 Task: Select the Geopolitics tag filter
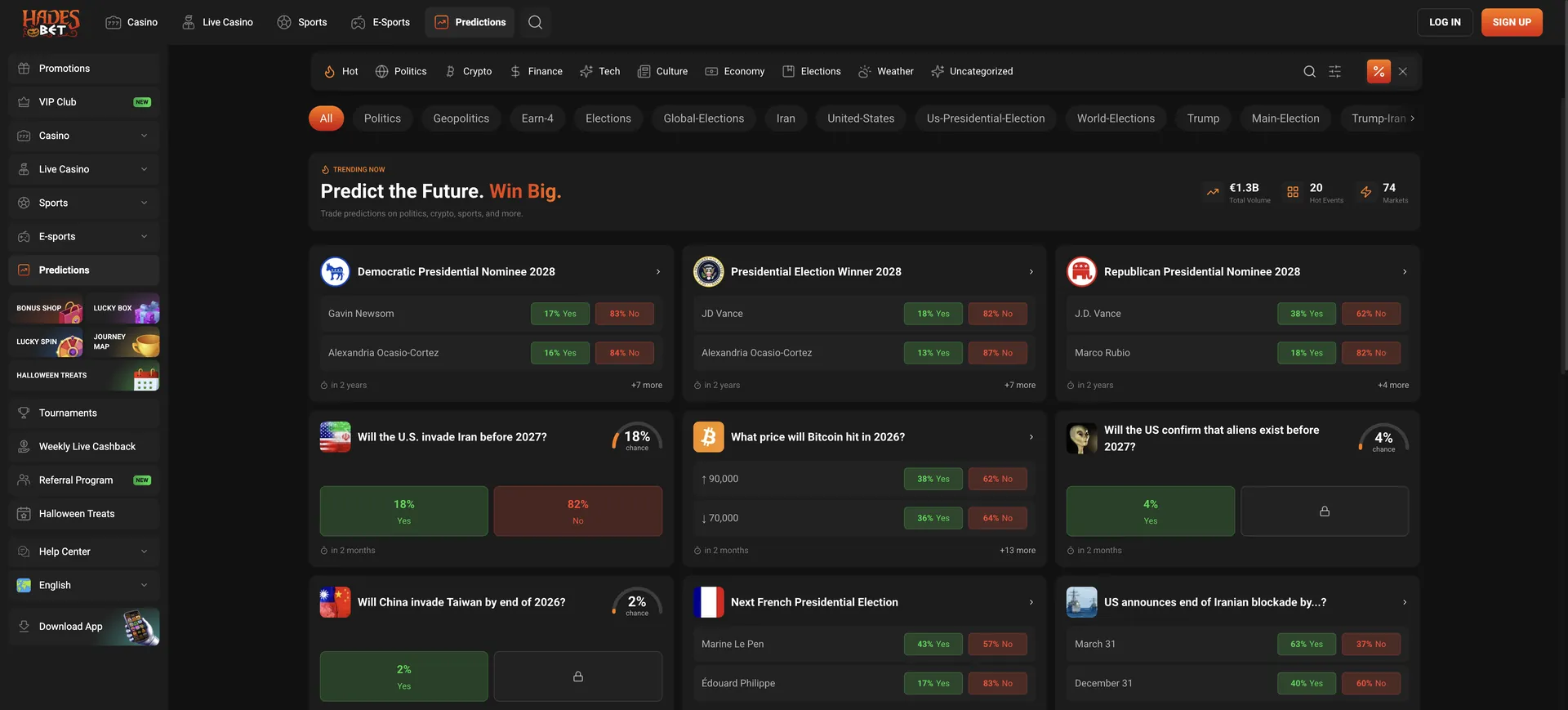(x=461, y=118)
